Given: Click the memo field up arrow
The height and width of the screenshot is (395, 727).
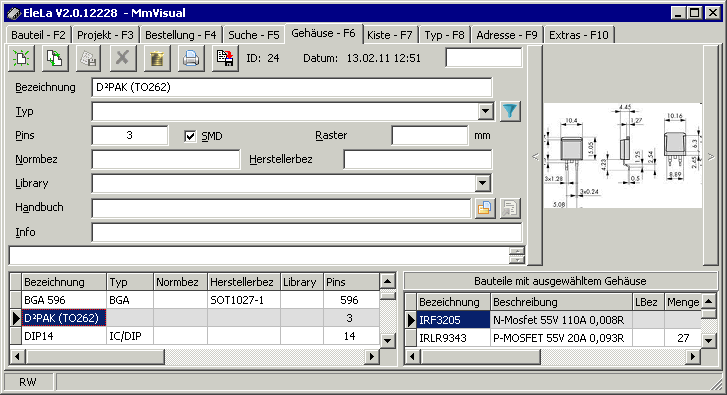Looking at the screenshot, I should tap(517, 251).
